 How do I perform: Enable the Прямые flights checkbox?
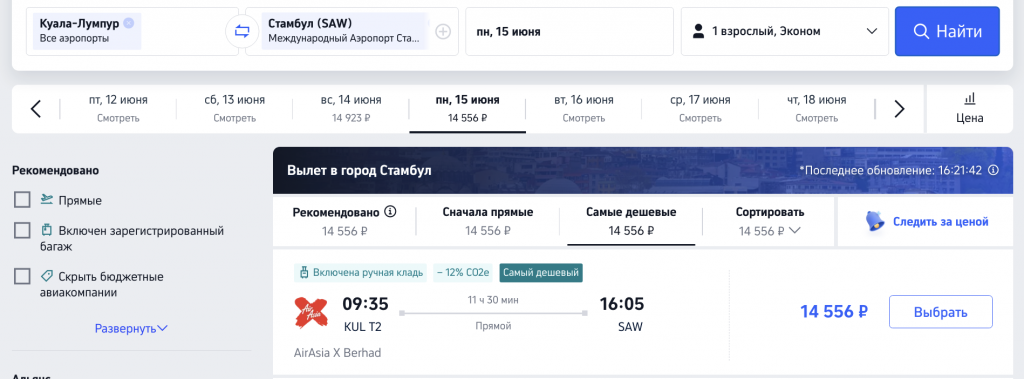point(22,200)
